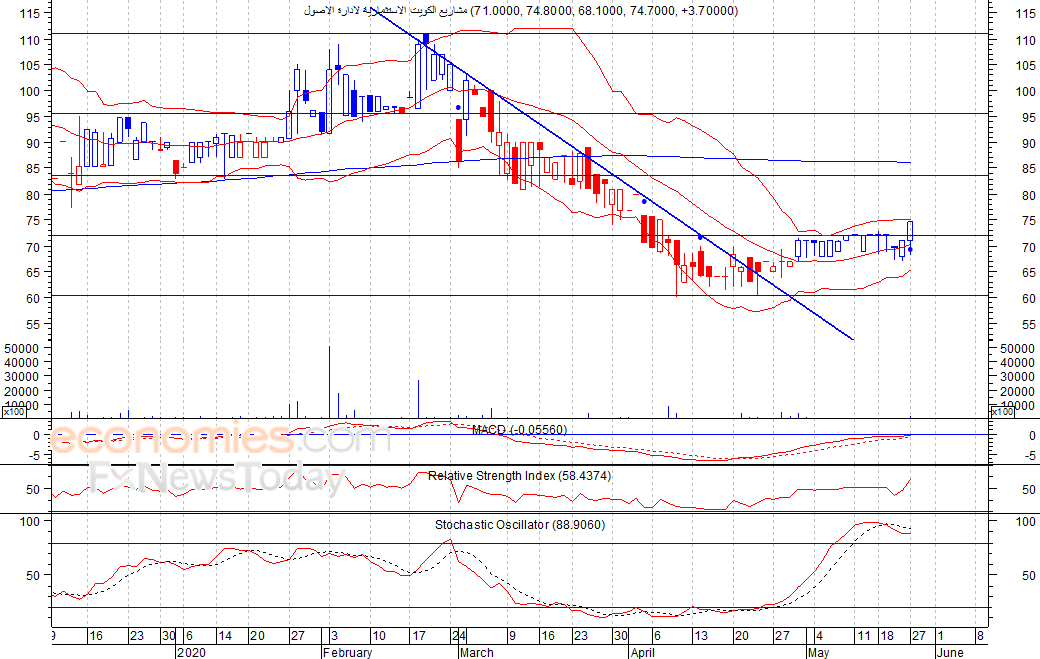Viewport: 1040px width, 659px height.
Task: Click the date label 14 on the time axis
Action: [x=225, y=636]
